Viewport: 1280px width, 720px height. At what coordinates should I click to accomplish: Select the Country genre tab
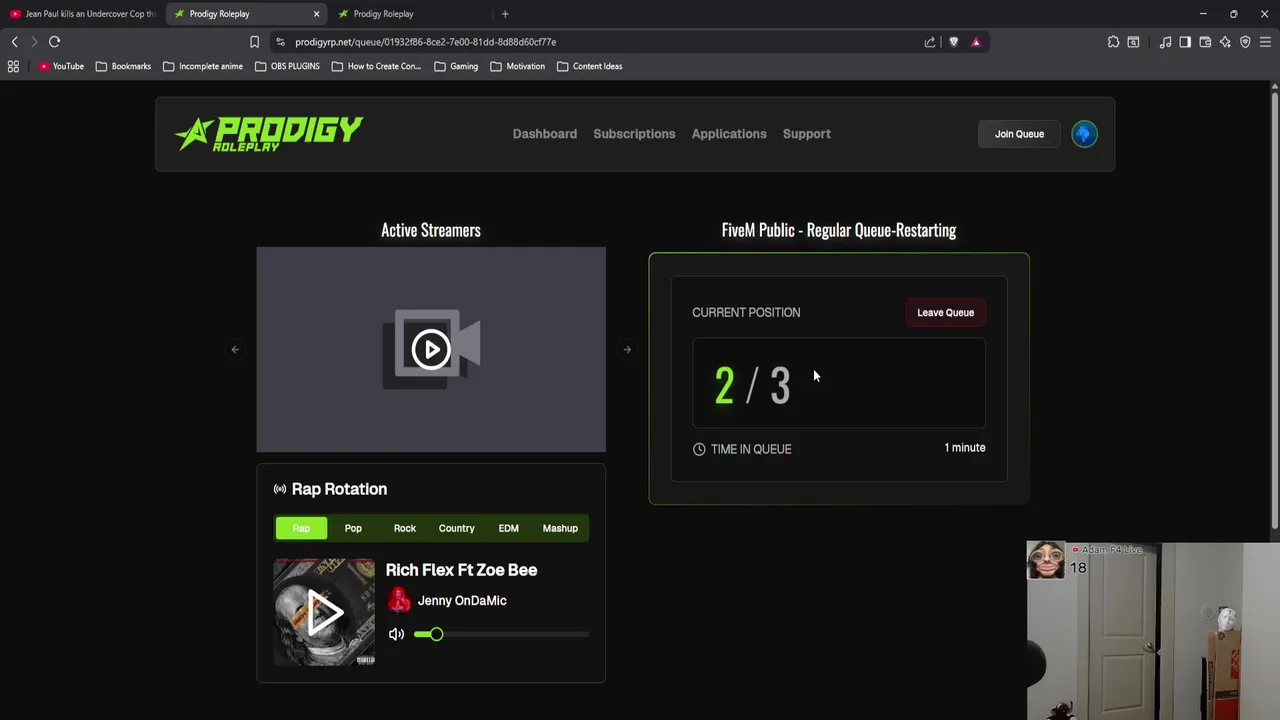[x=457, y=528]
